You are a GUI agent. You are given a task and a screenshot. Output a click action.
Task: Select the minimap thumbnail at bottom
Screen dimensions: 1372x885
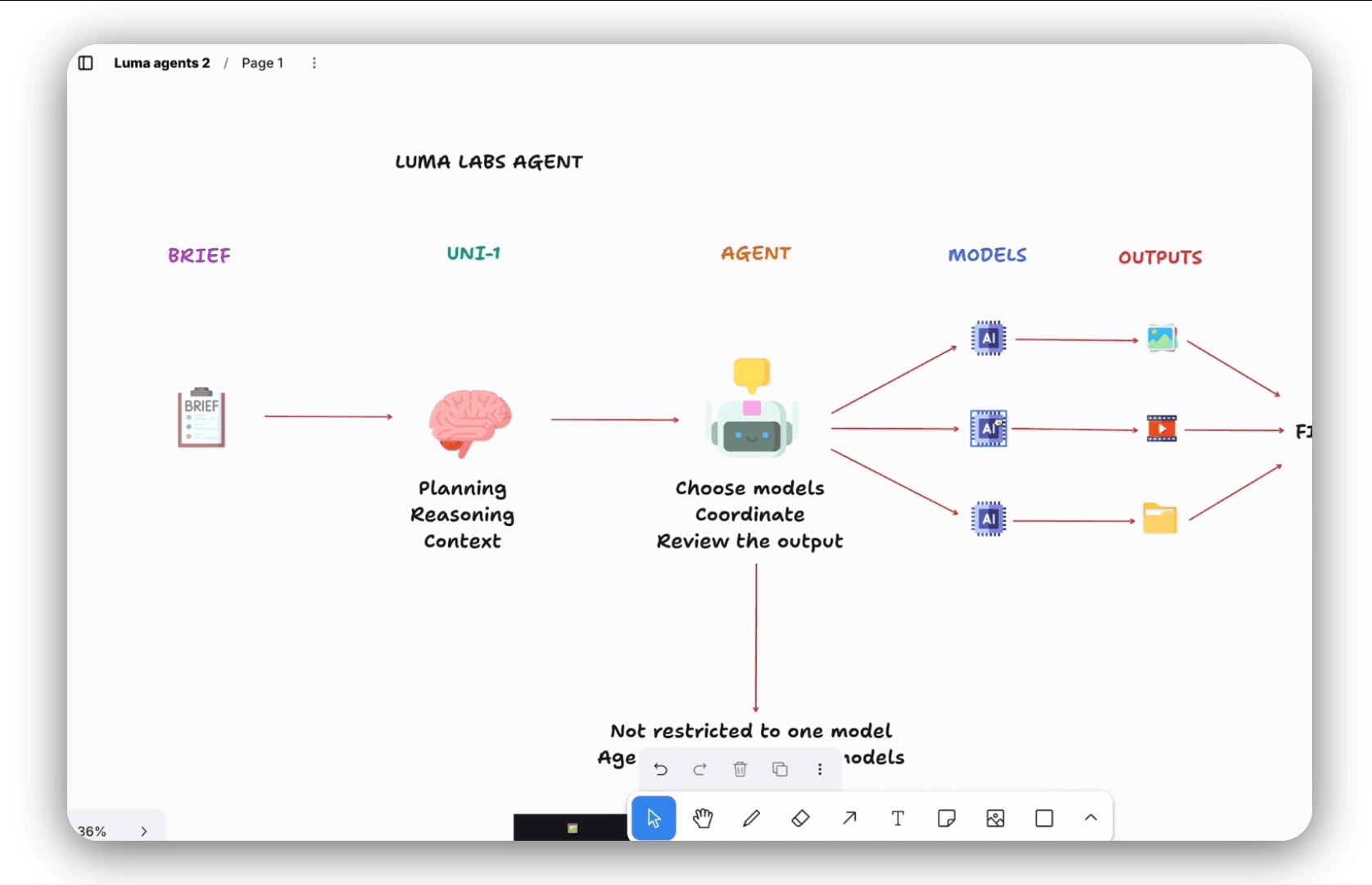pyautogui.click(x=571, y=828)
